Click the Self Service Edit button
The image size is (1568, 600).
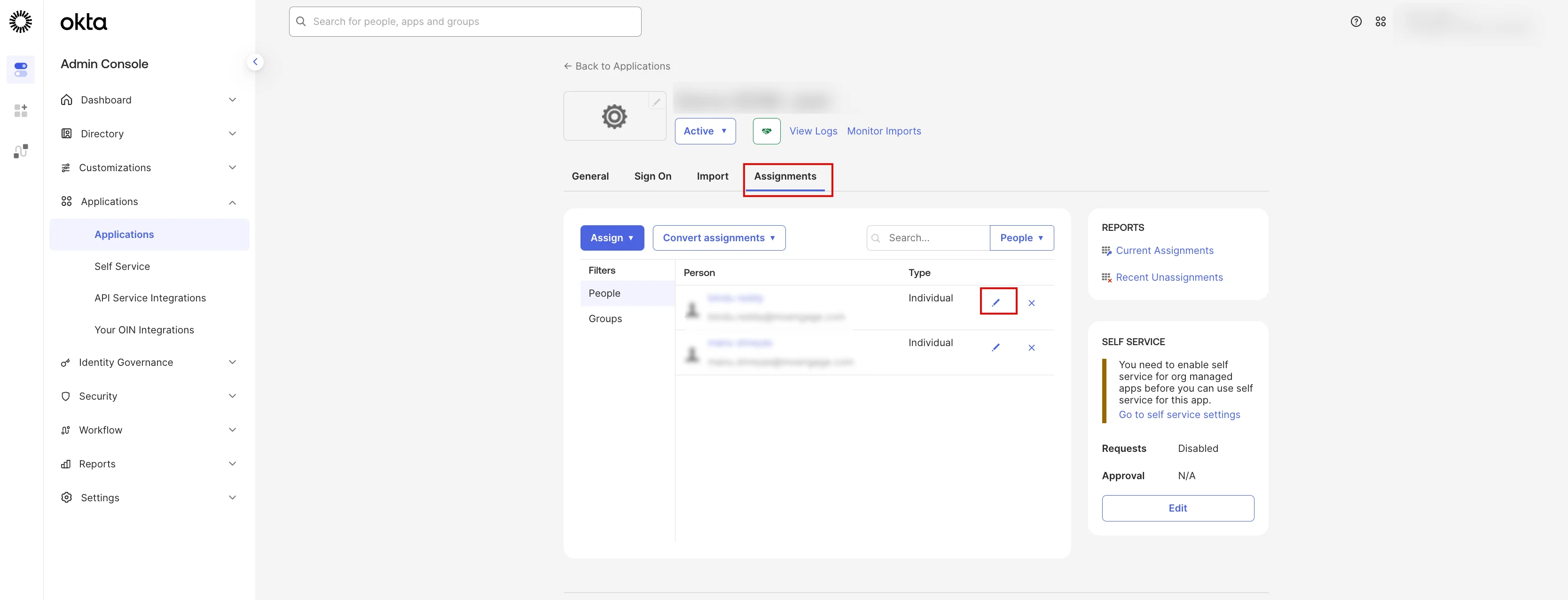(1177, 508)
